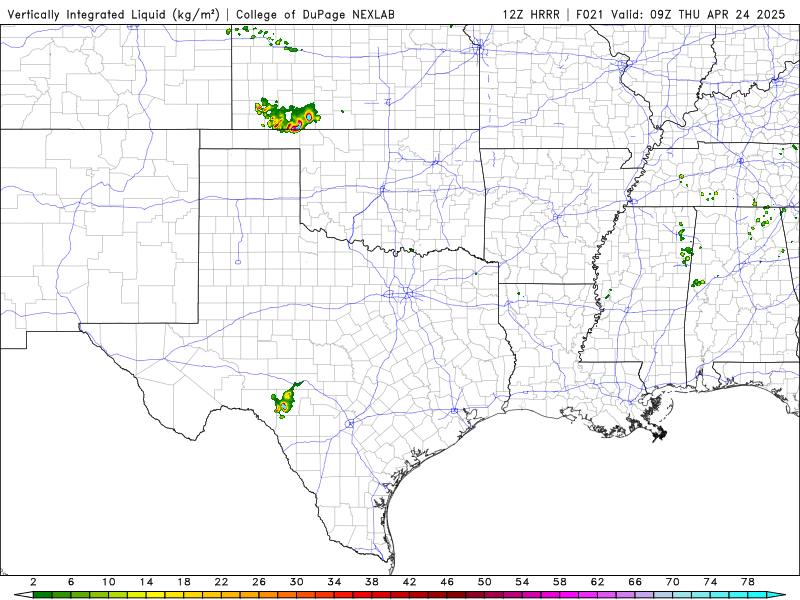Click the color bar label "10"

click(x=108, y=582)
